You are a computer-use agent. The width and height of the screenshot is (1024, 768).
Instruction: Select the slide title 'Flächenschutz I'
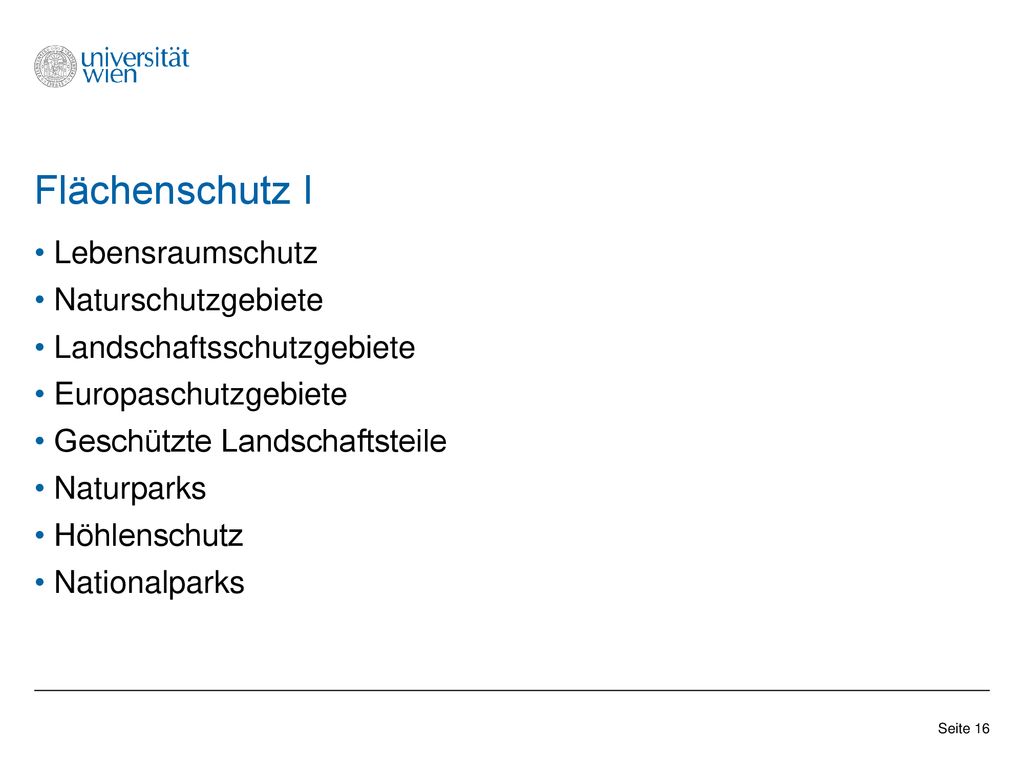(x=174, y=191)
